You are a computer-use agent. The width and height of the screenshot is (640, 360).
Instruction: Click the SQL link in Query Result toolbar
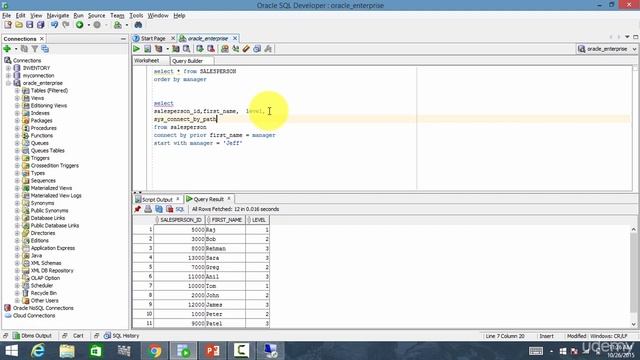(180, 209)
